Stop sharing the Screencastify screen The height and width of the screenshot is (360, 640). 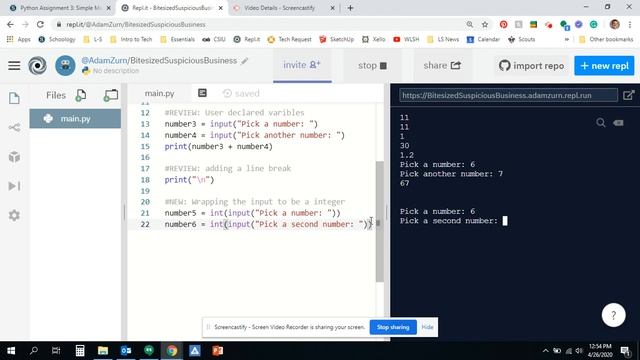(x=393, y=327)
